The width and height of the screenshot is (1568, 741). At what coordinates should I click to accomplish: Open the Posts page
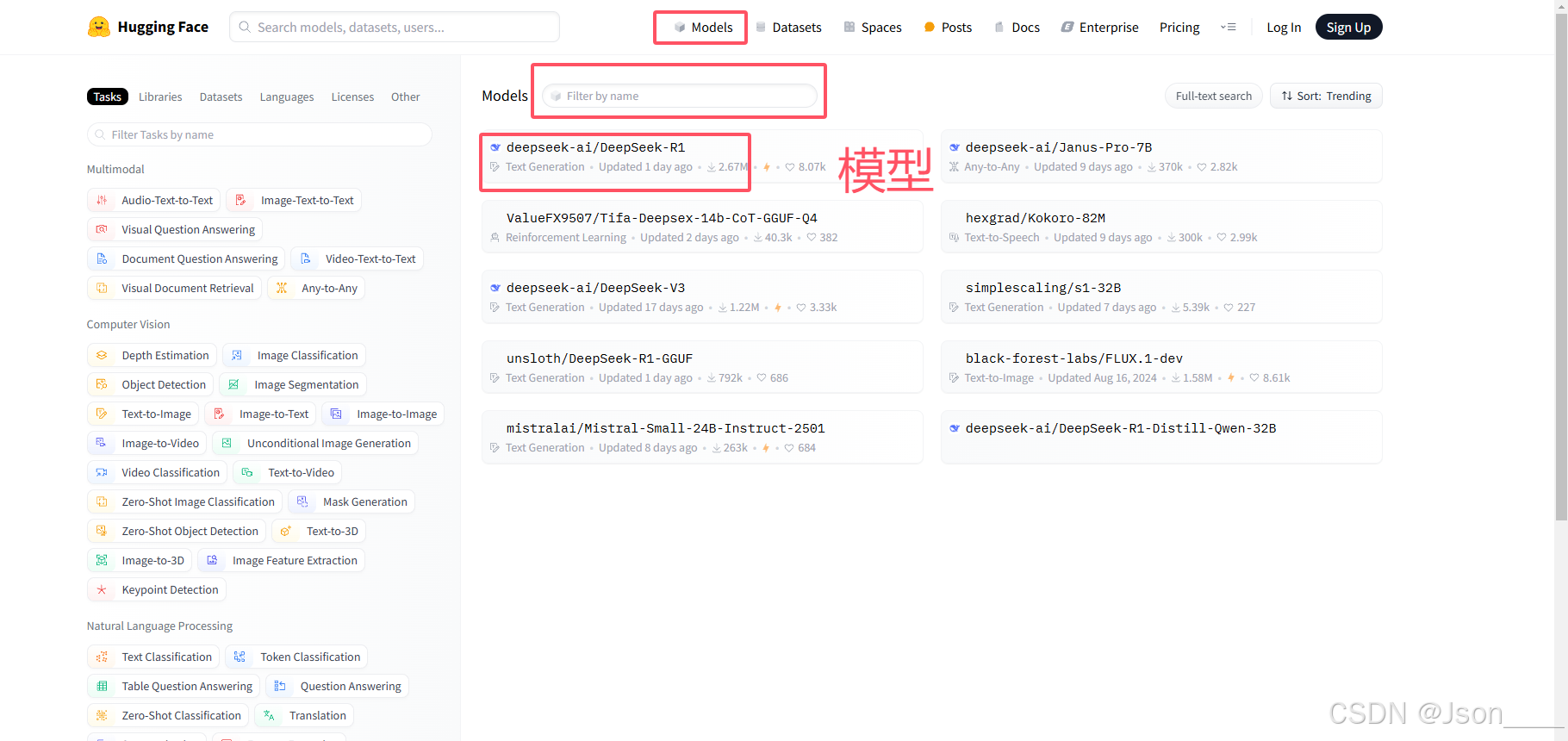948,28
